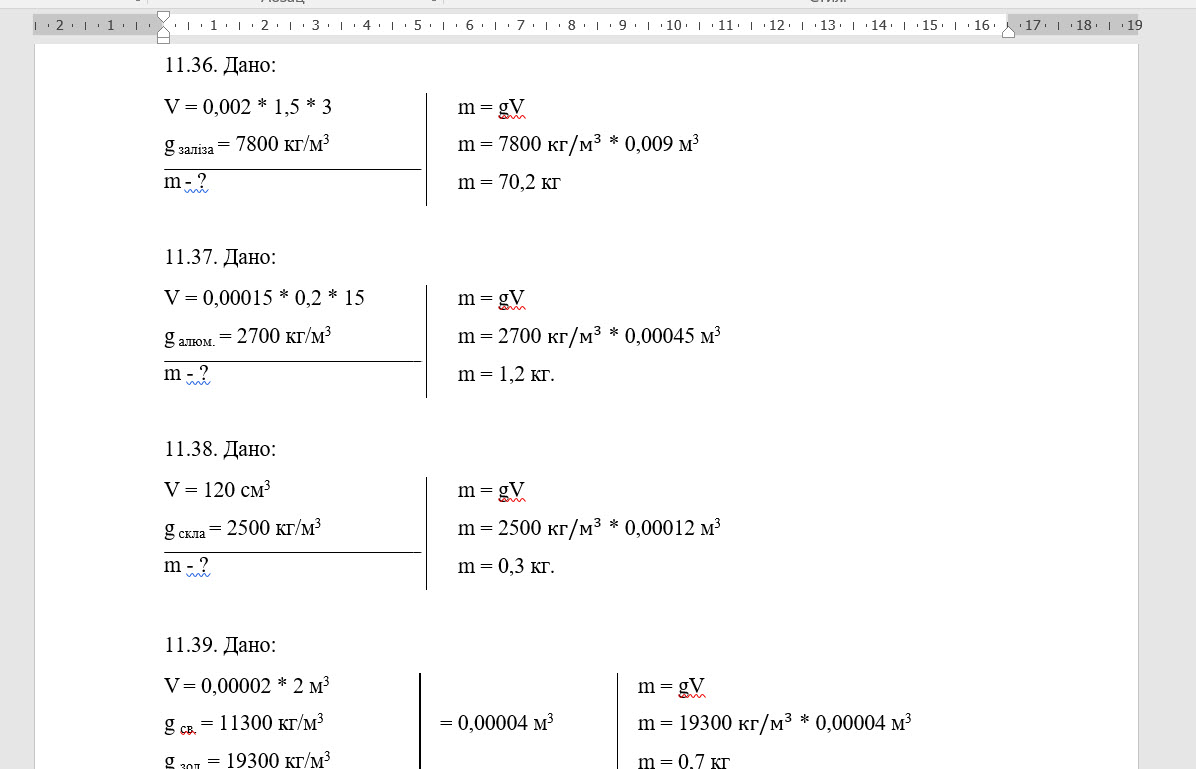Click formula 'm = gV' in problem 11.37

[x=491, y=299]
